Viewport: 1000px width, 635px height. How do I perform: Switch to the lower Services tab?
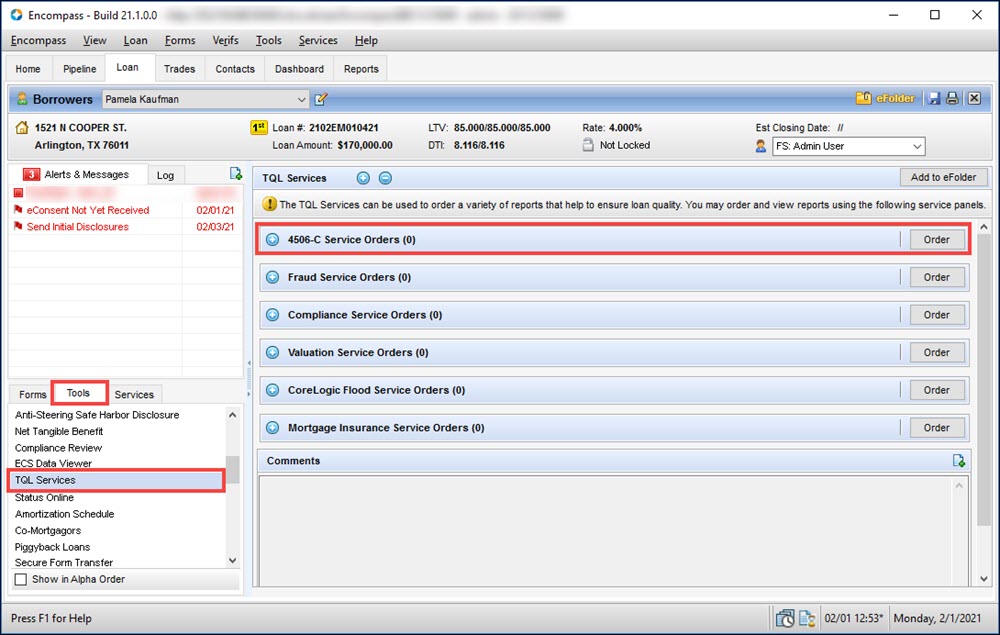(x=134, y=395)
